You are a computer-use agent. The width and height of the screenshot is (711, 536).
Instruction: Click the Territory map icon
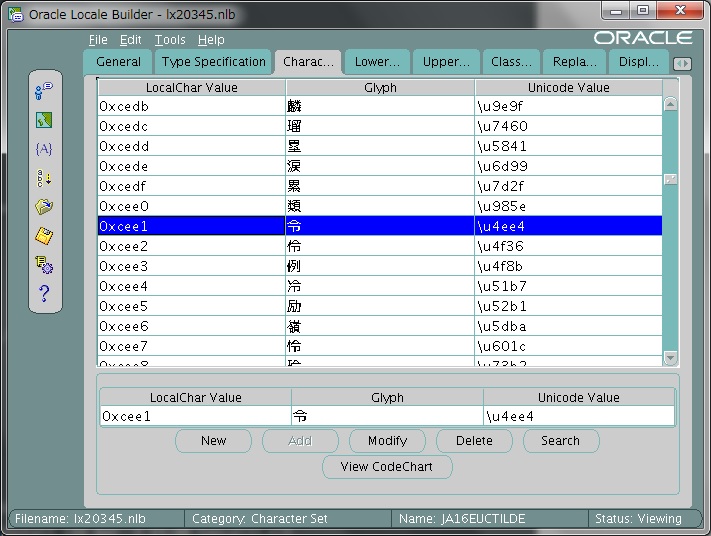click(44, 120)
